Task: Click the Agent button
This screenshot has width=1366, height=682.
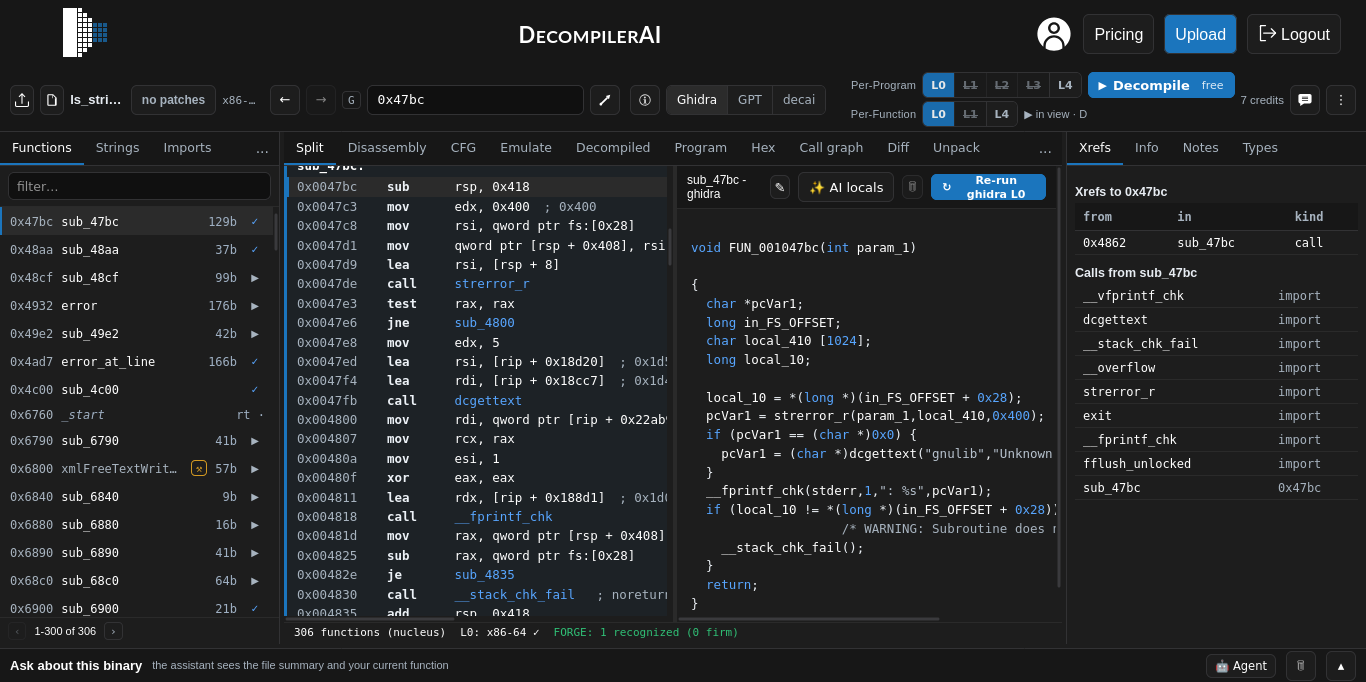Action: tap(1241, 666)
